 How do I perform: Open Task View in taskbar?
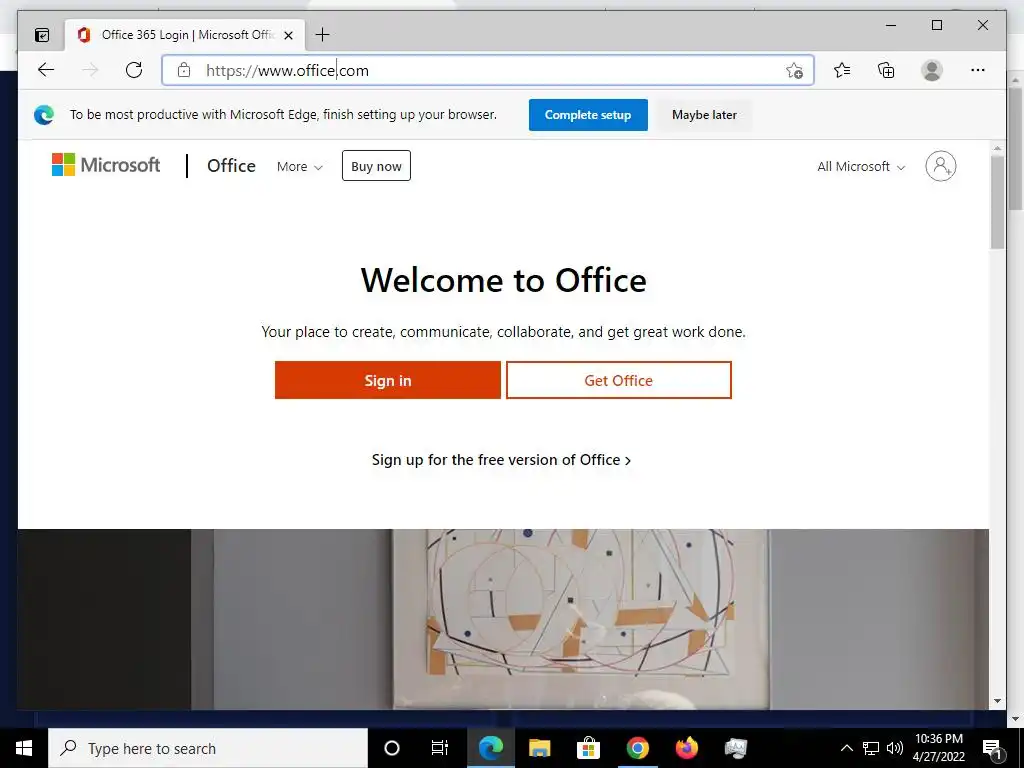click(440, 748)
